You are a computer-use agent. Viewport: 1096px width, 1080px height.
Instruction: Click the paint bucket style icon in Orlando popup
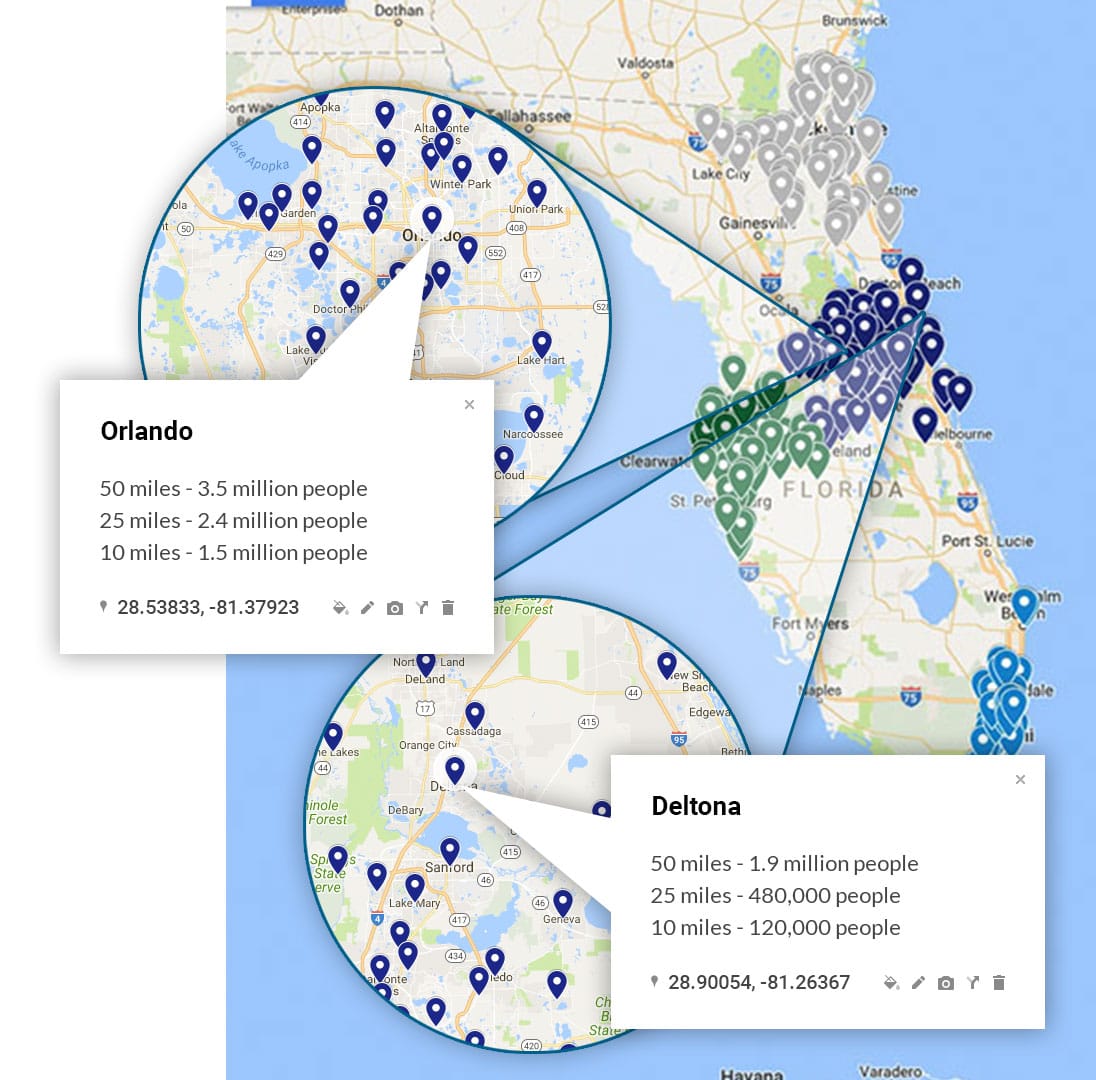(x=340, y=608)
